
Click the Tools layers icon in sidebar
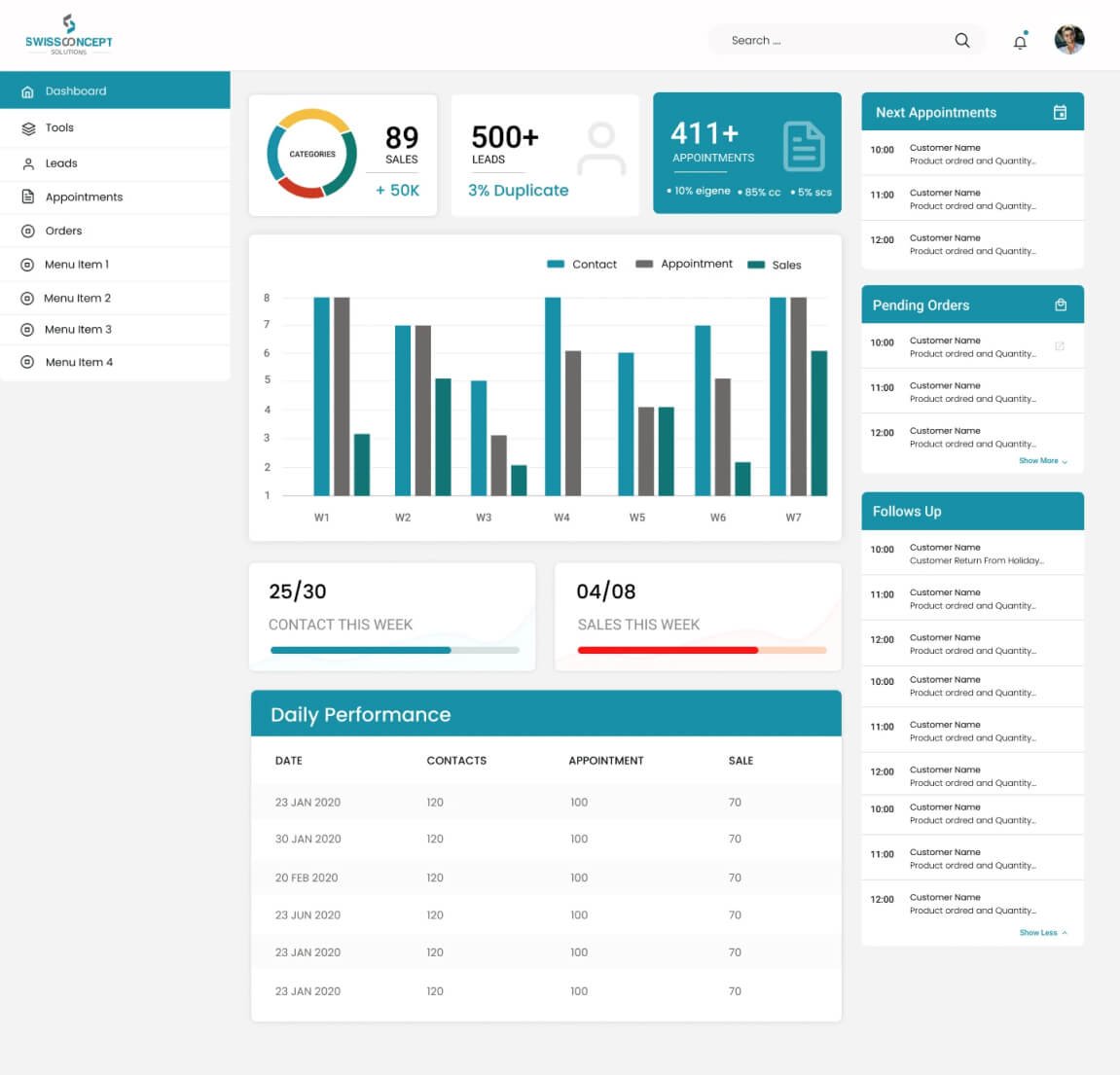[28, 128]
